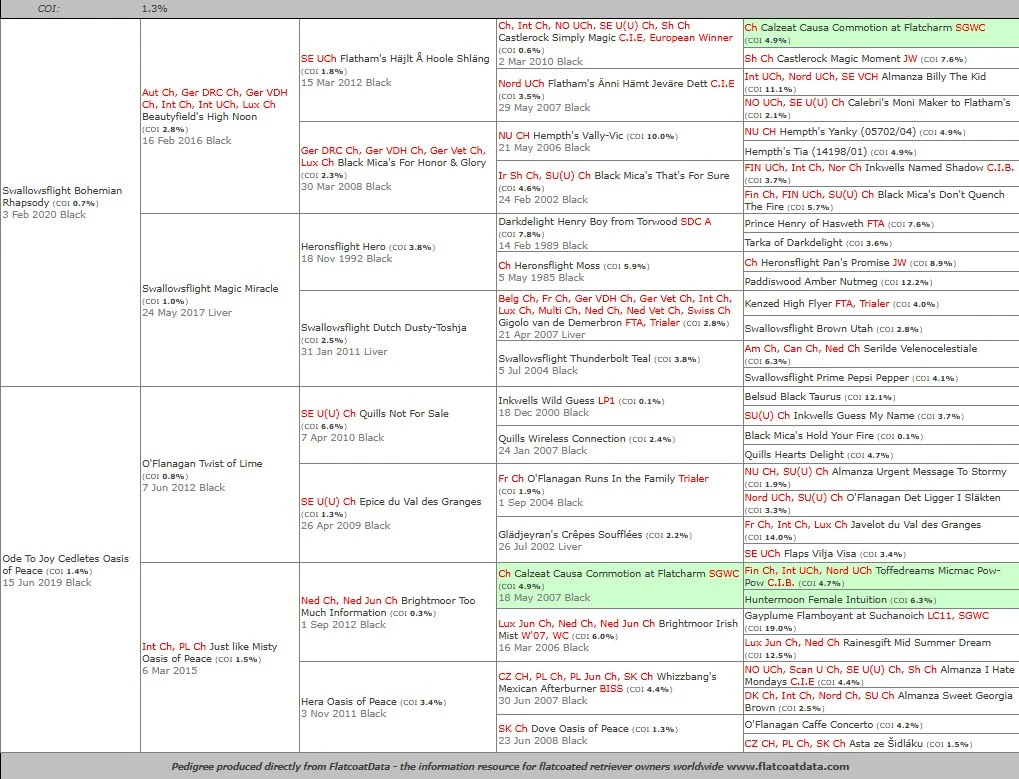Click on "Toffedreams Micmac Pow-Pow"

point(872,576)
